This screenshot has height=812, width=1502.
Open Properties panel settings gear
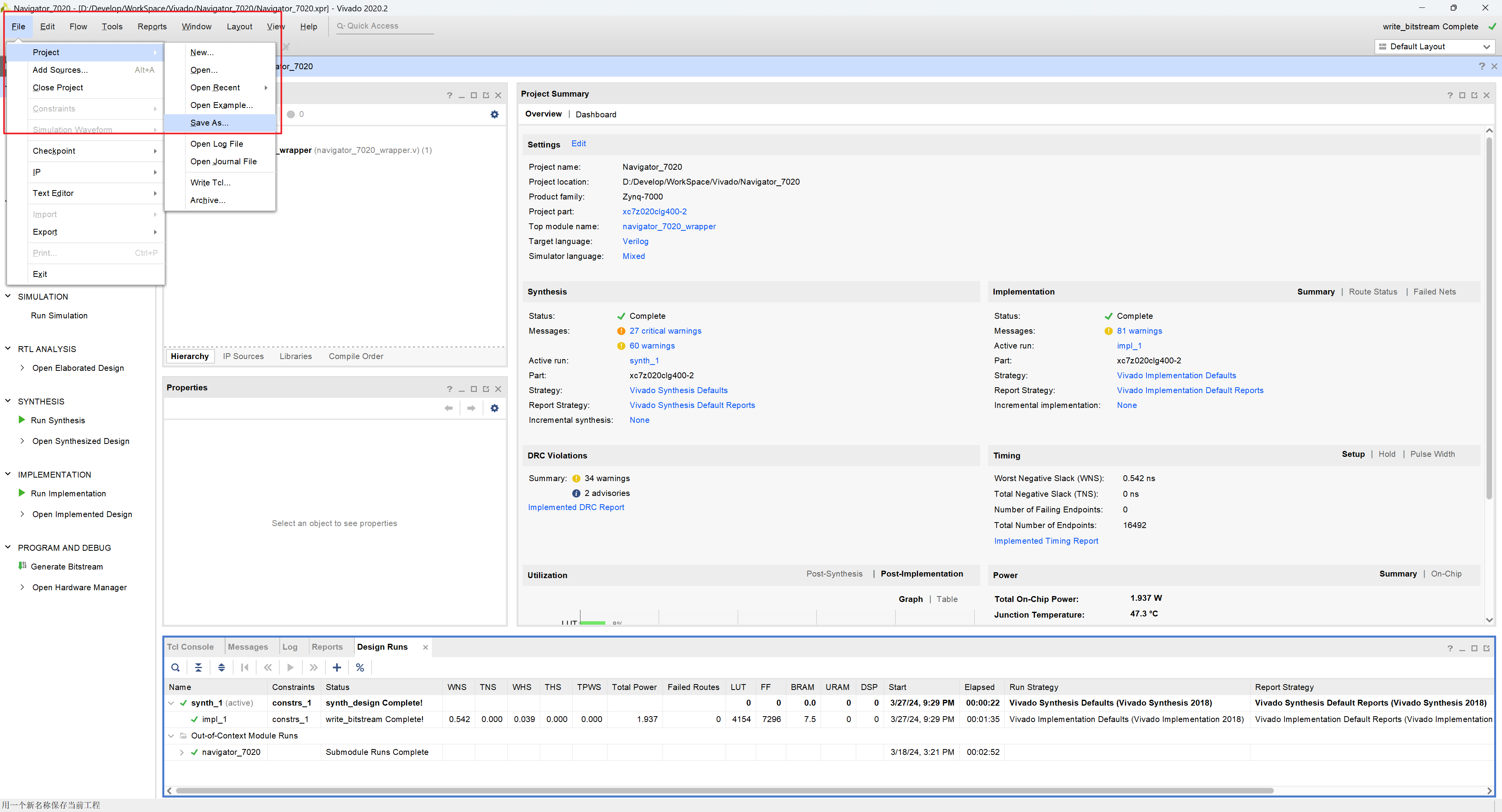(494, 408)
